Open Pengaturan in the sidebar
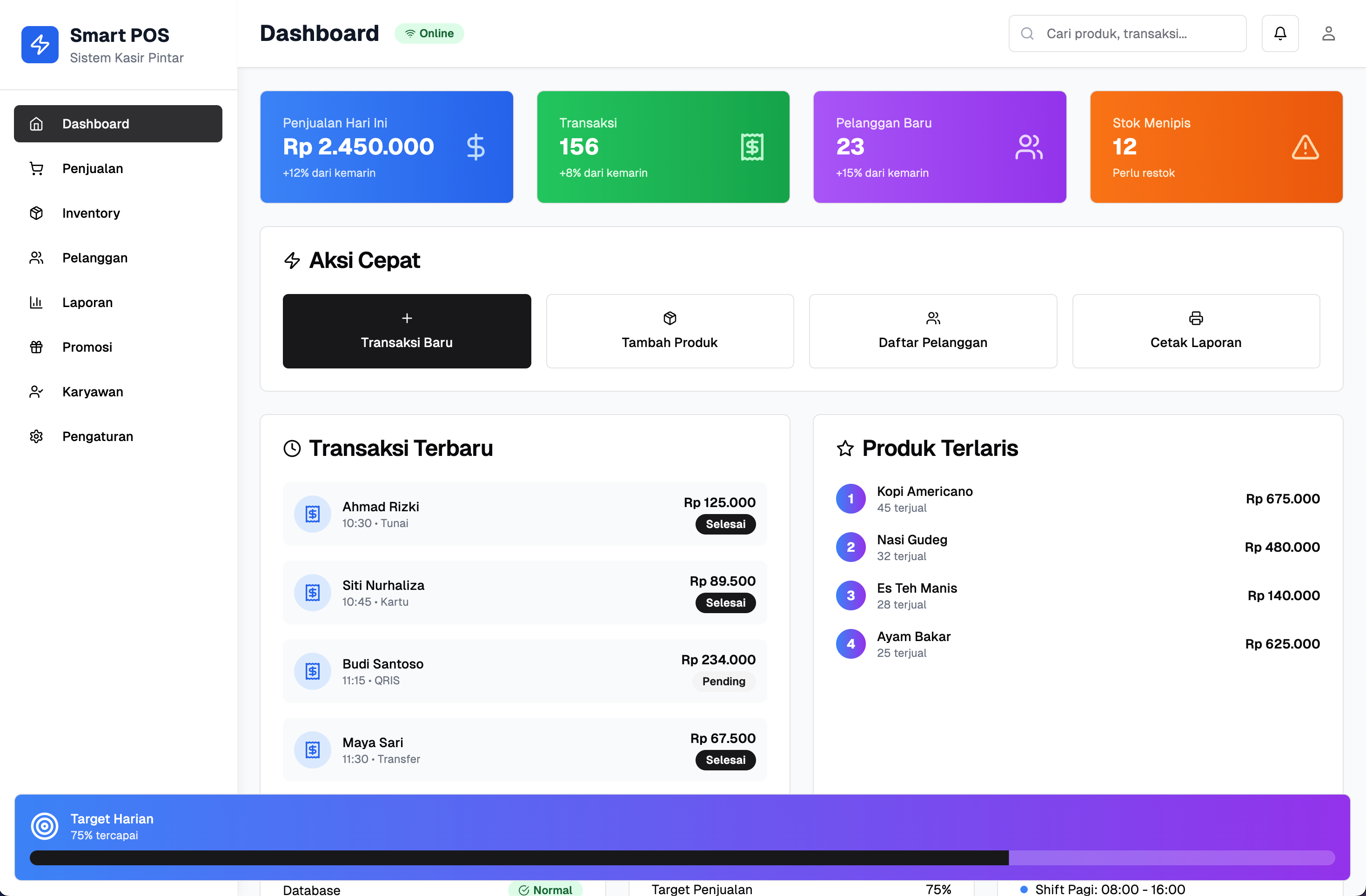 pyautogui.click(x=118, y=437)
